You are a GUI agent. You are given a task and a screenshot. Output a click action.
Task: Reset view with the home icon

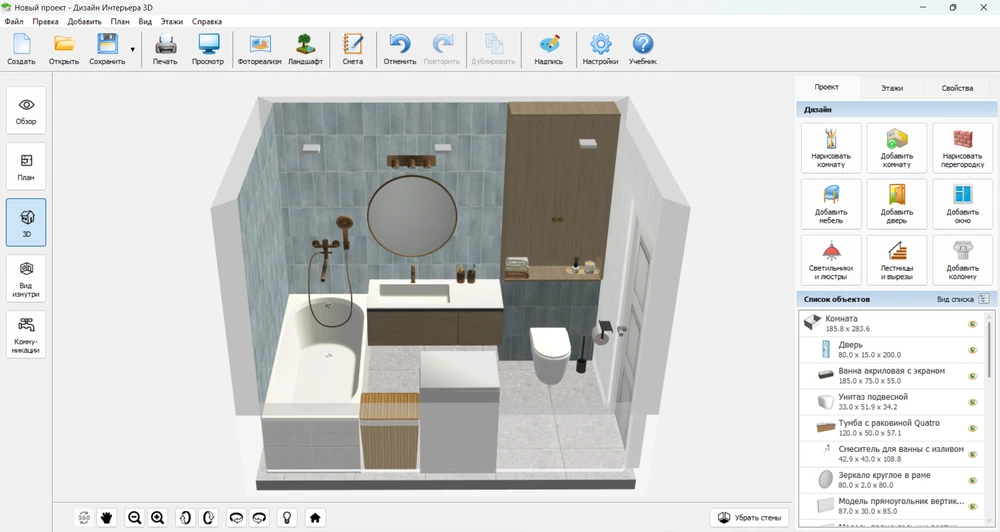tap(315, 517)
